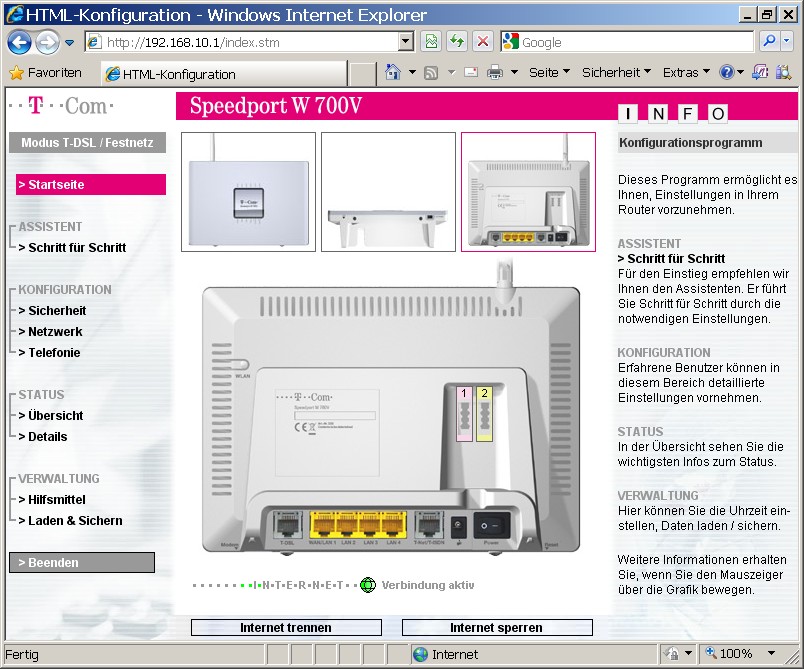Select the side view router thumbnail
Image resolution: width=804 pixels, height=669 pixels.
tap(388, 192)
